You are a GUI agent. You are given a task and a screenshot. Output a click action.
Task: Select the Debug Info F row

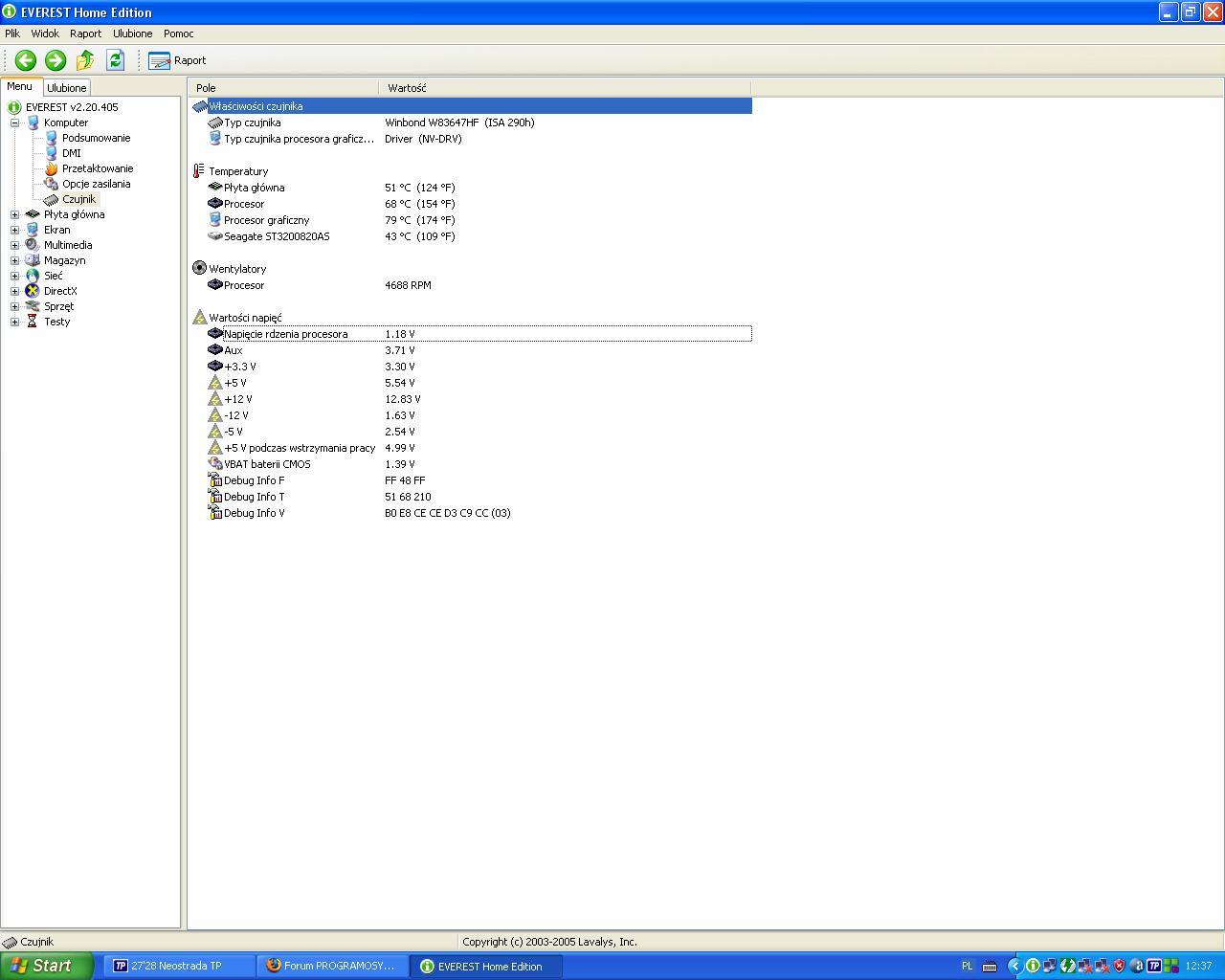point(471,480)
